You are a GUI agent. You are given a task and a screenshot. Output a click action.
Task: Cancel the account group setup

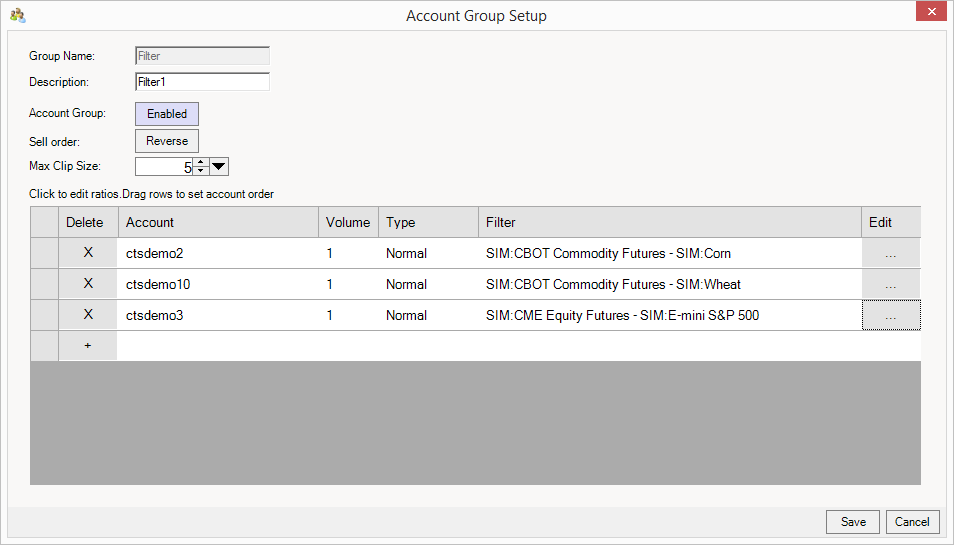[x=912, y=522]
